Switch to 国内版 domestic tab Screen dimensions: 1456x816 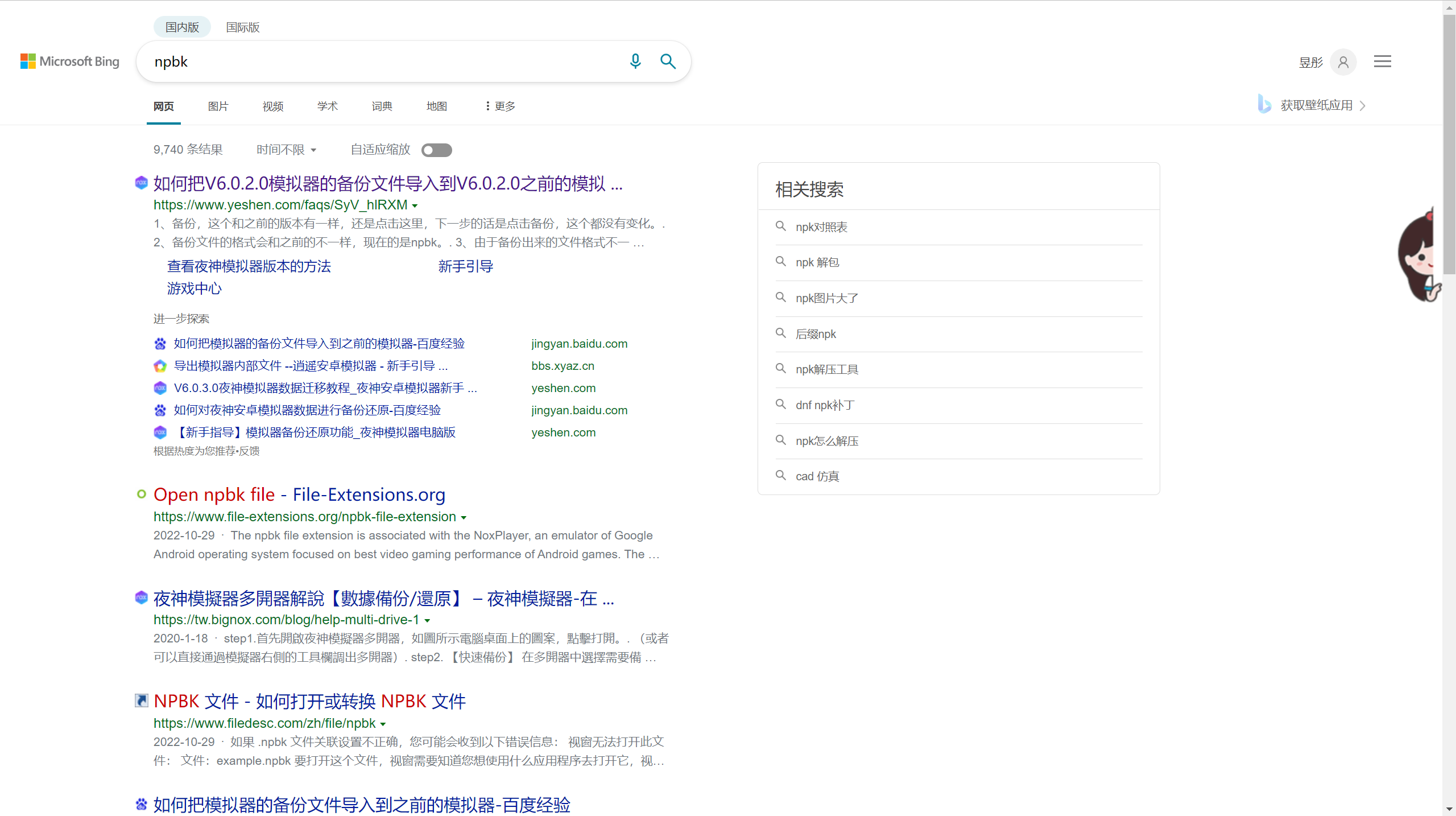182,27
